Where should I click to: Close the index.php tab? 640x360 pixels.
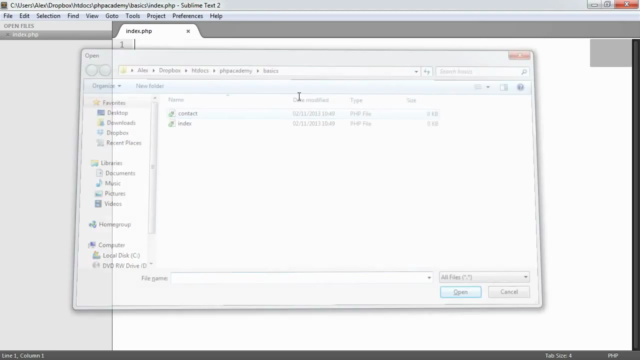(188, 31)
